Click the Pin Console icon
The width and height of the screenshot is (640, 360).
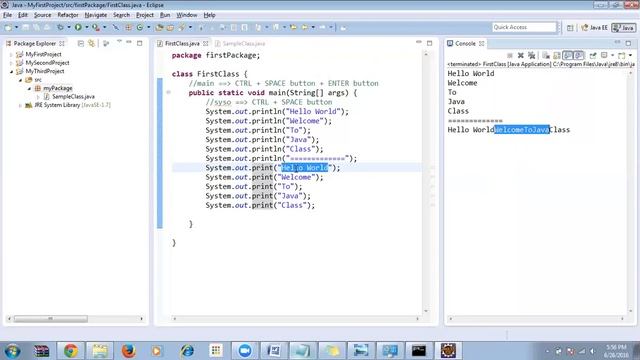pos(593,56)
